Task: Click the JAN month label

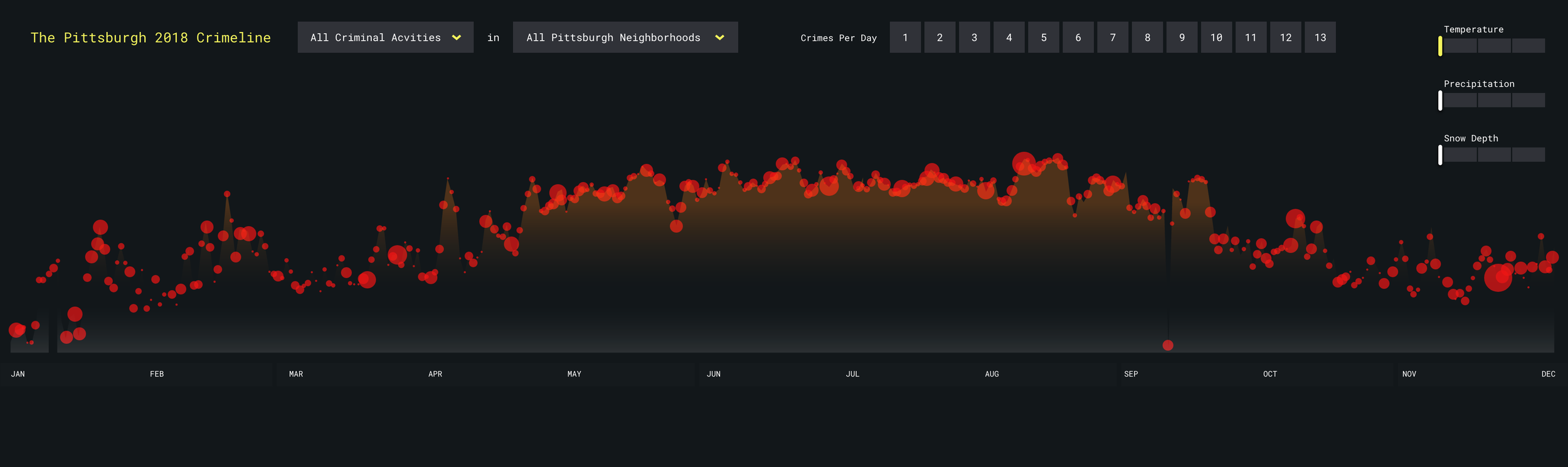Action: click(18, 374)
